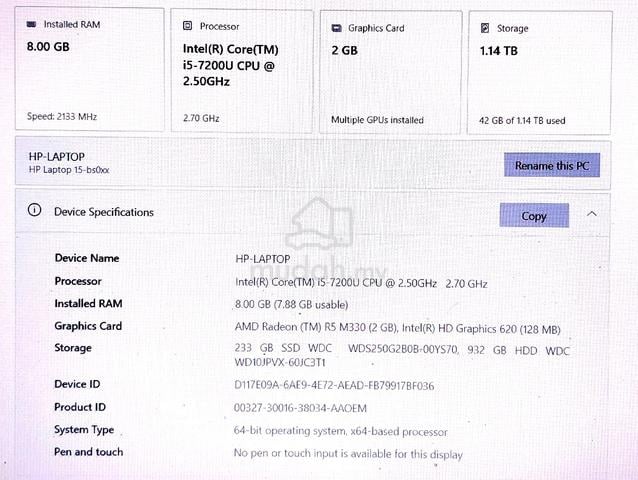638x480 pixels.
Task: Click the 1.14 TB storage value
Action: pos(499,51)
